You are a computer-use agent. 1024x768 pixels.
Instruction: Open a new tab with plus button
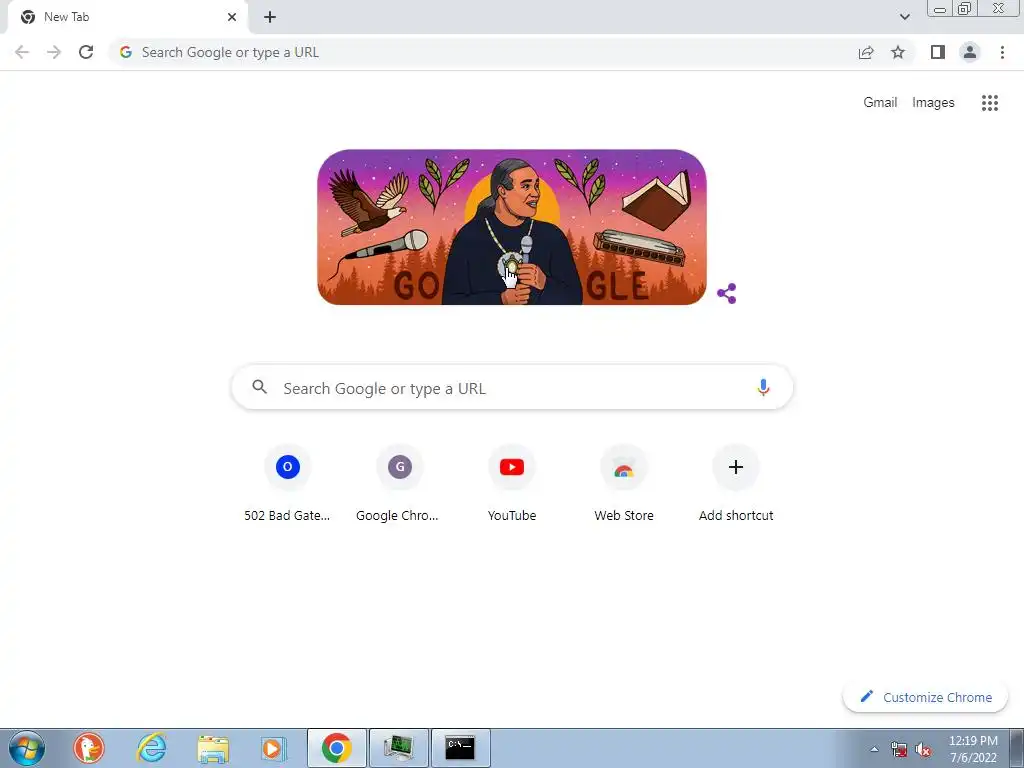click(270, 17)
